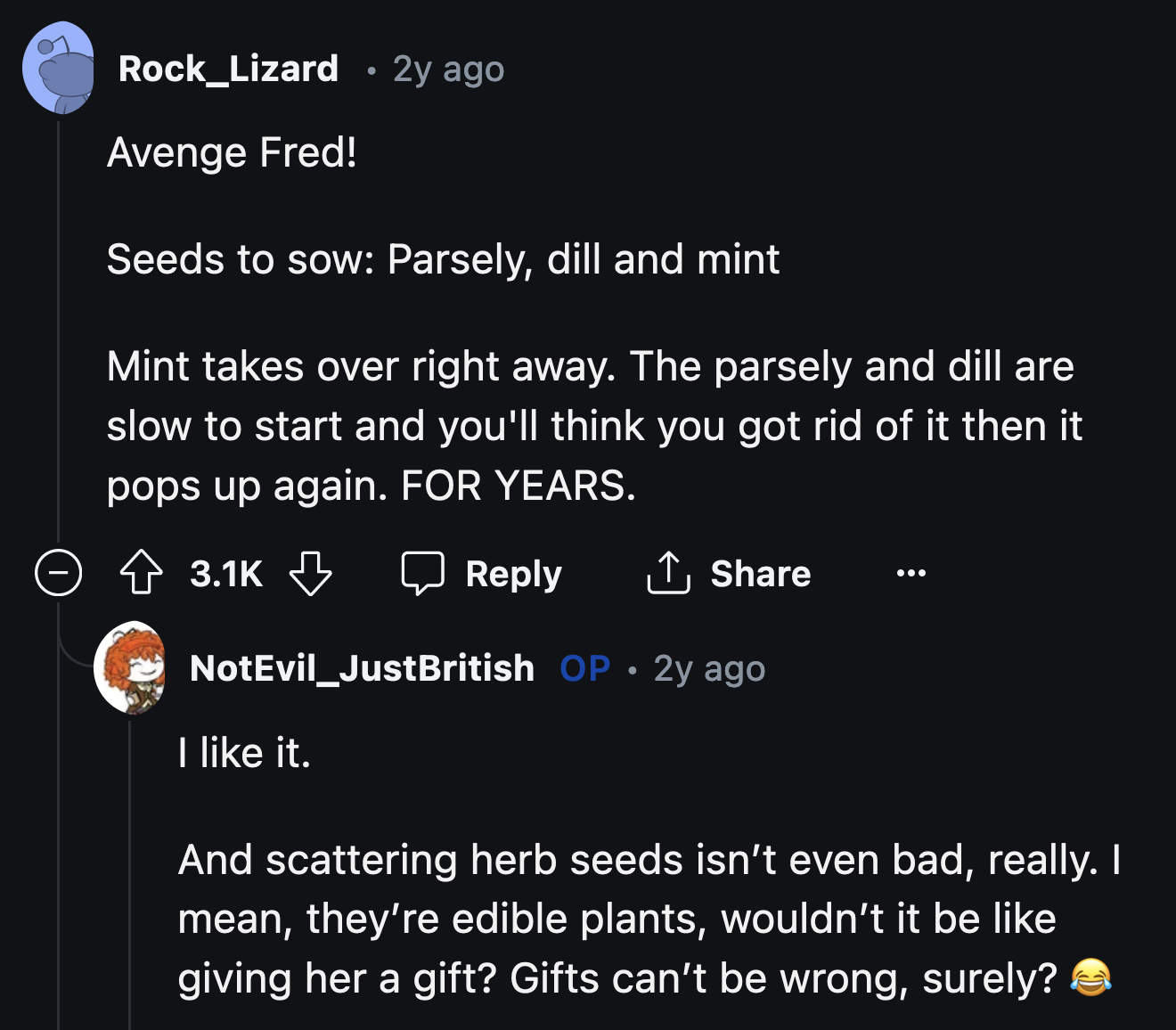Viewport: 1176px width, 1030px height.
Task: Click vertical thread line below Rock_Lizard's avatar
Action: [x=59, y=330]
